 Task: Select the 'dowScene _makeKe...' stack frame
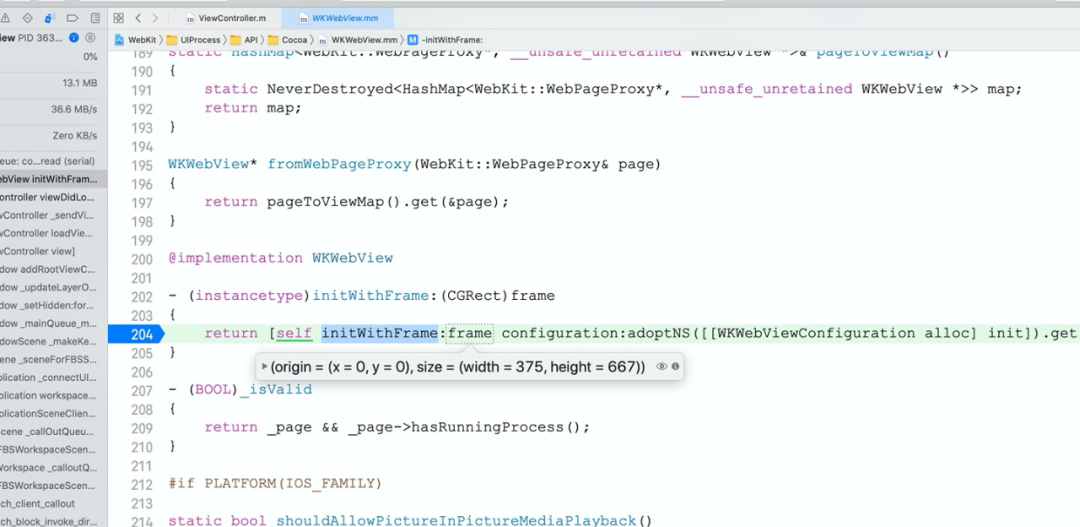[x=53, y=342]
